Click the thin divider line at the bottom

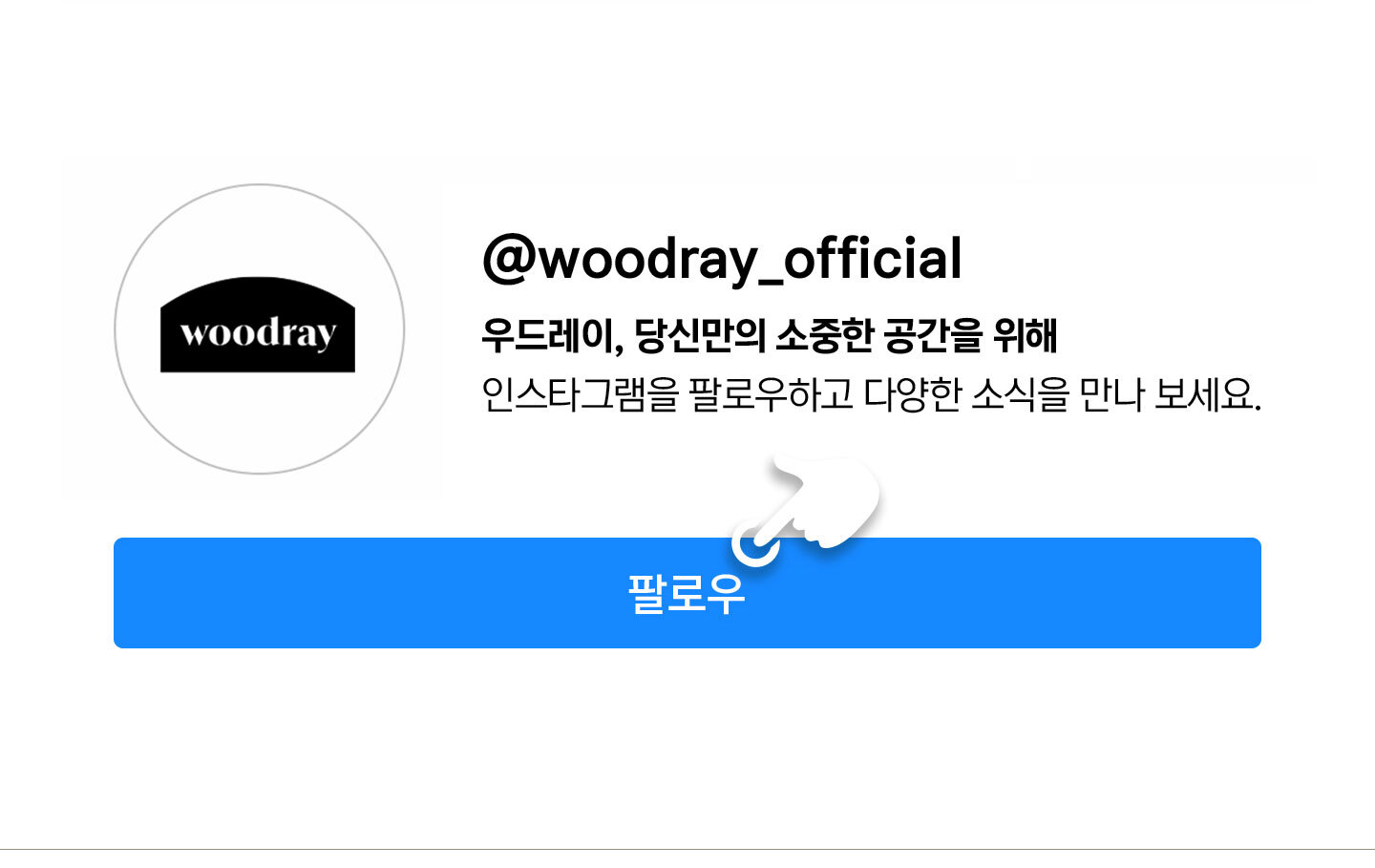pyautogui.click(x=687, y=849)
